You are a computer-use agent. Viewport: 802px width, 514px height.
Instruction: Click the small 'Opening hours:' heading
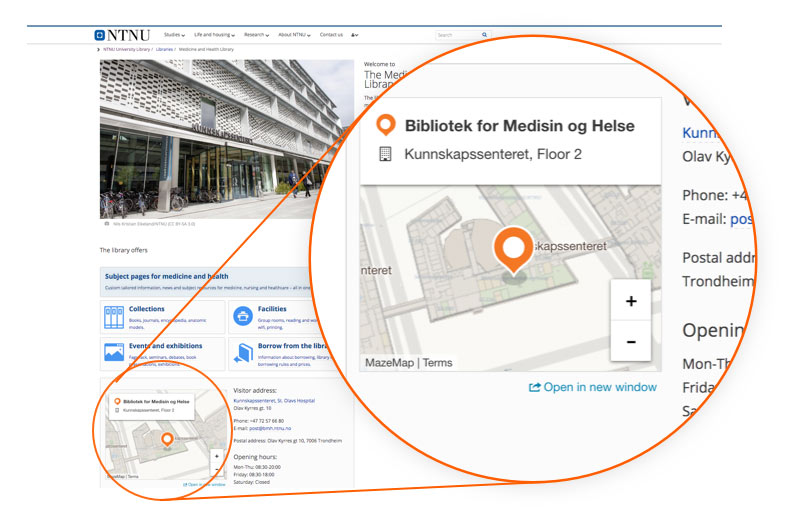(x=255, y=457)
